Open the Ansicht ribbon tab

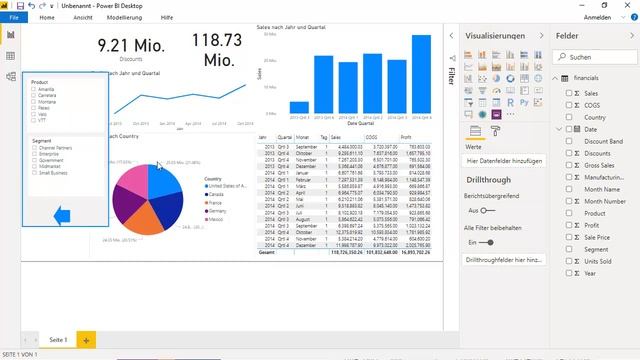[x=83, y=18]
